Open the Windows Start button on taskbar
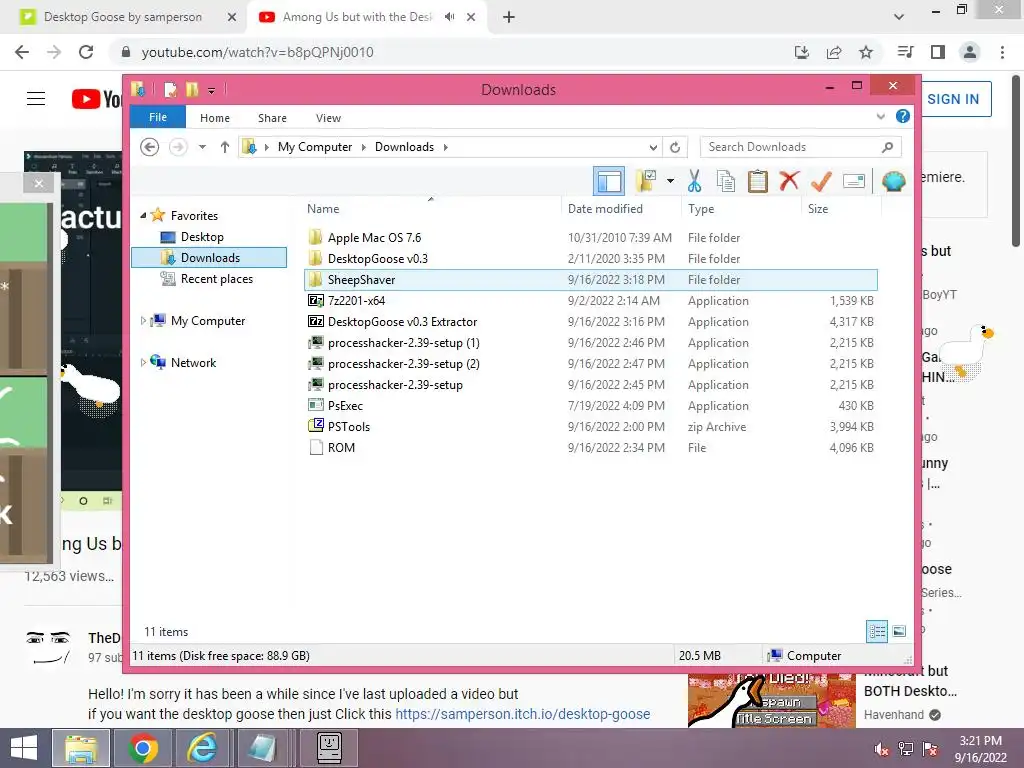 pyautogui.click(x=24, y=748)
